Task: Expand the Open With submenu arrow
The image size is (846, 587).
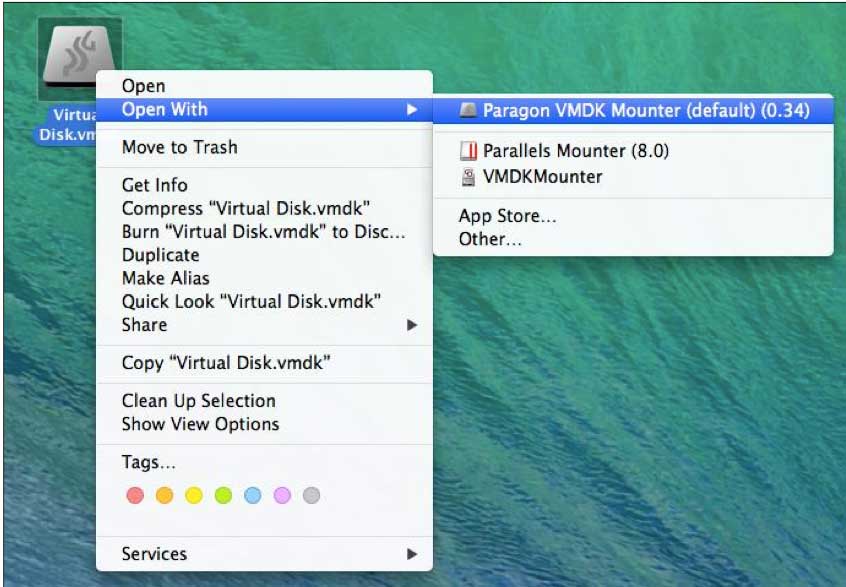Action: point(412,110)
